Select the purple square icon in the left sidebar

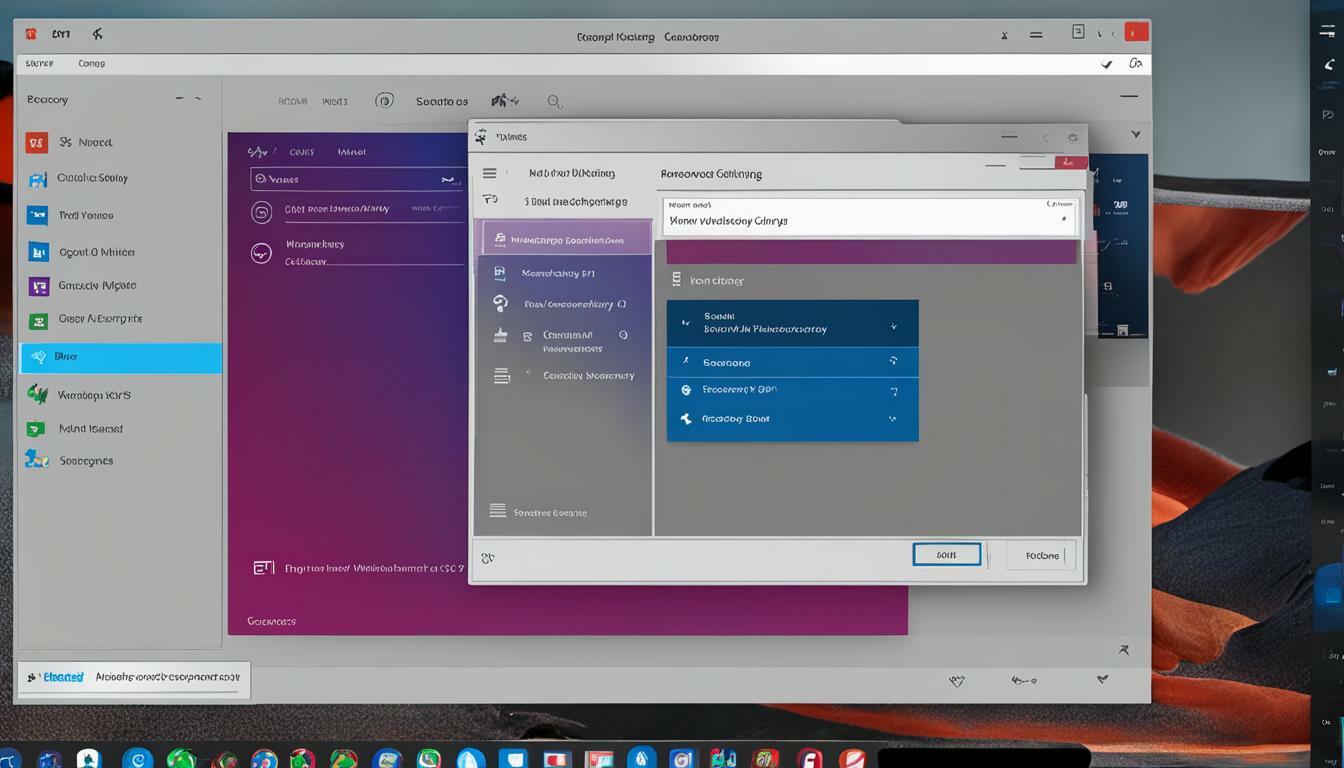(38, 286)
